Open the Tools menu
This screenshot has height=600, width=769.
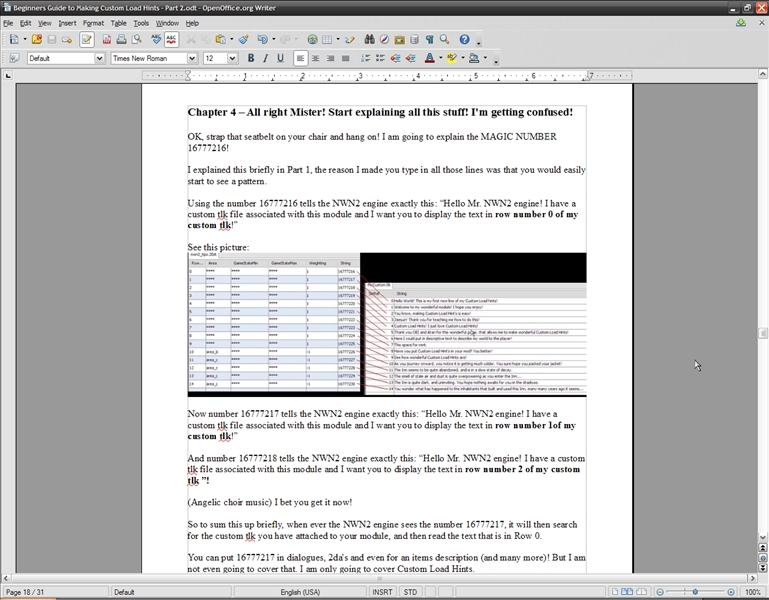[x=141, y=23]
